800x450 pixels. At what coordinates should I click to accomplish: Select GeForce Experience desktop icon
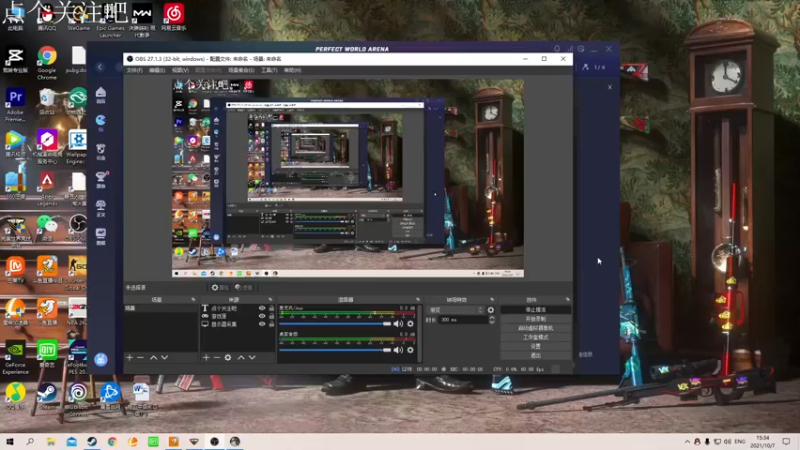coord(15,357)
